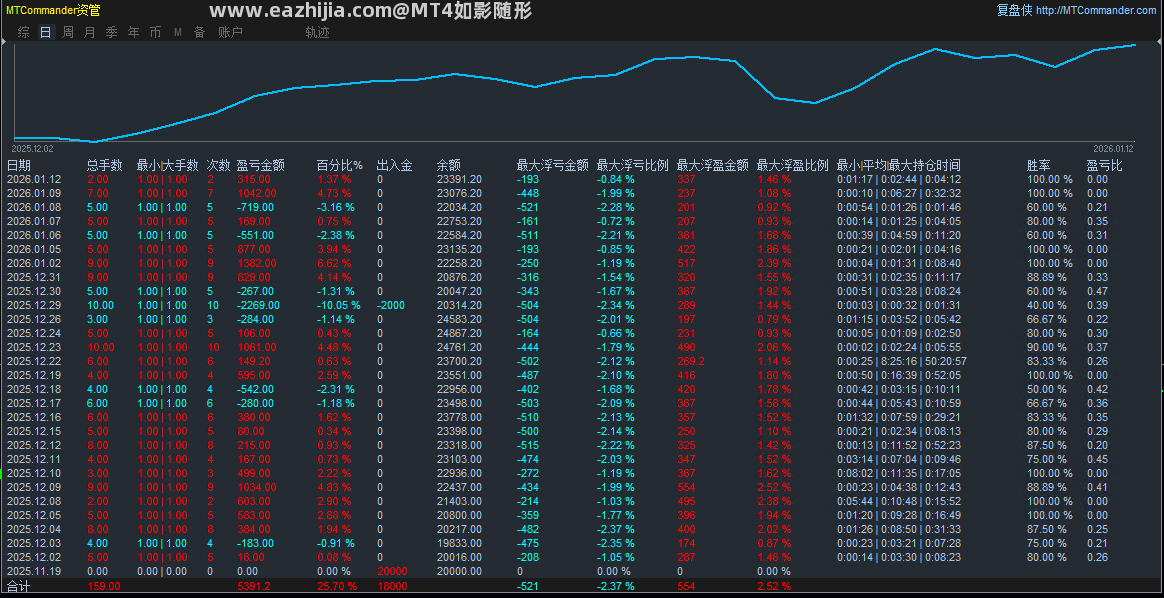The height and width of the screenshot is (598, 1164).
Task: Switch to the 月 monthly tab
Action: pyautogui.click(x=90, y=32)
